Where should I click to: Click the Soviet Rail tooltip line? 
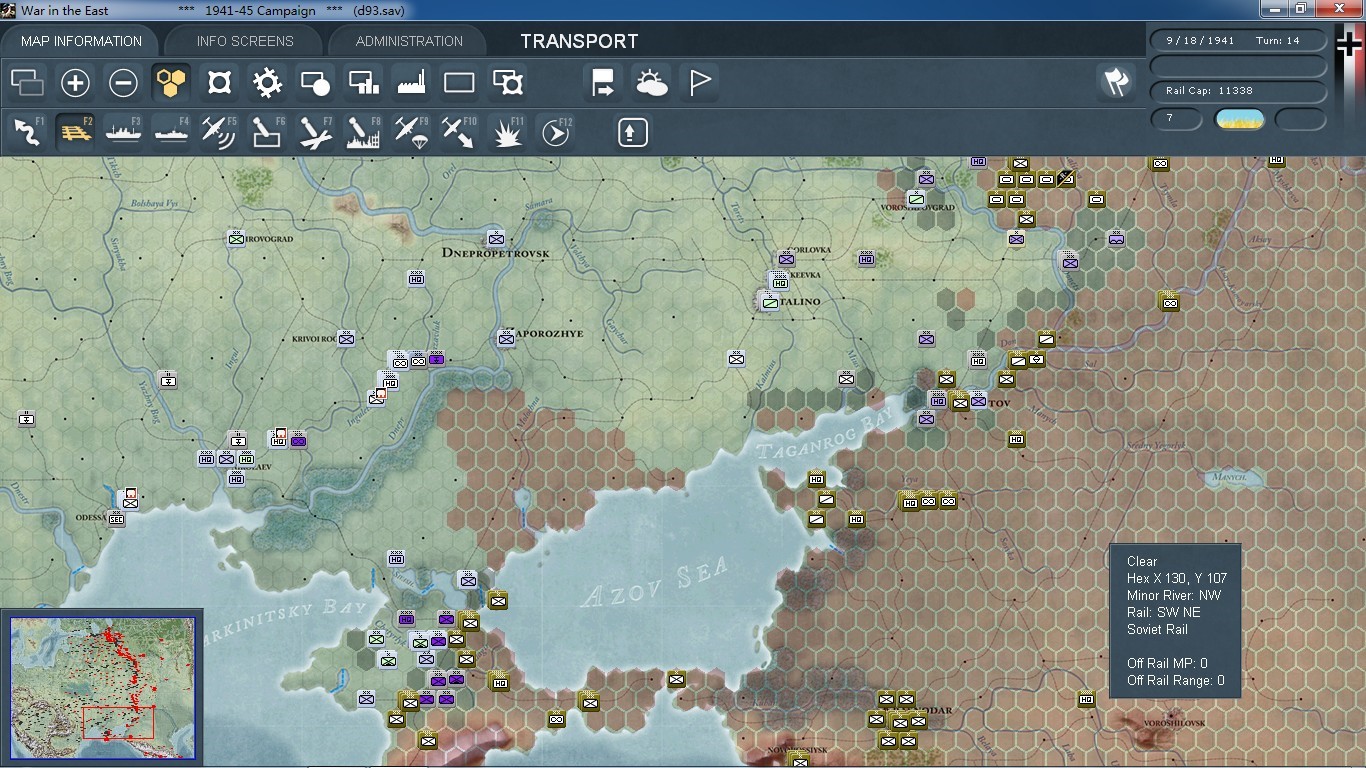point(1157,630)
